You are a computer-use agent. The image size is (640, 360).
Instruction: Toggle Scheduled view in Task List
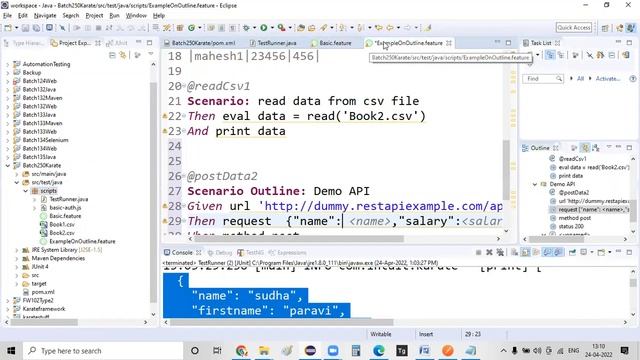click(x=562, y=55)
